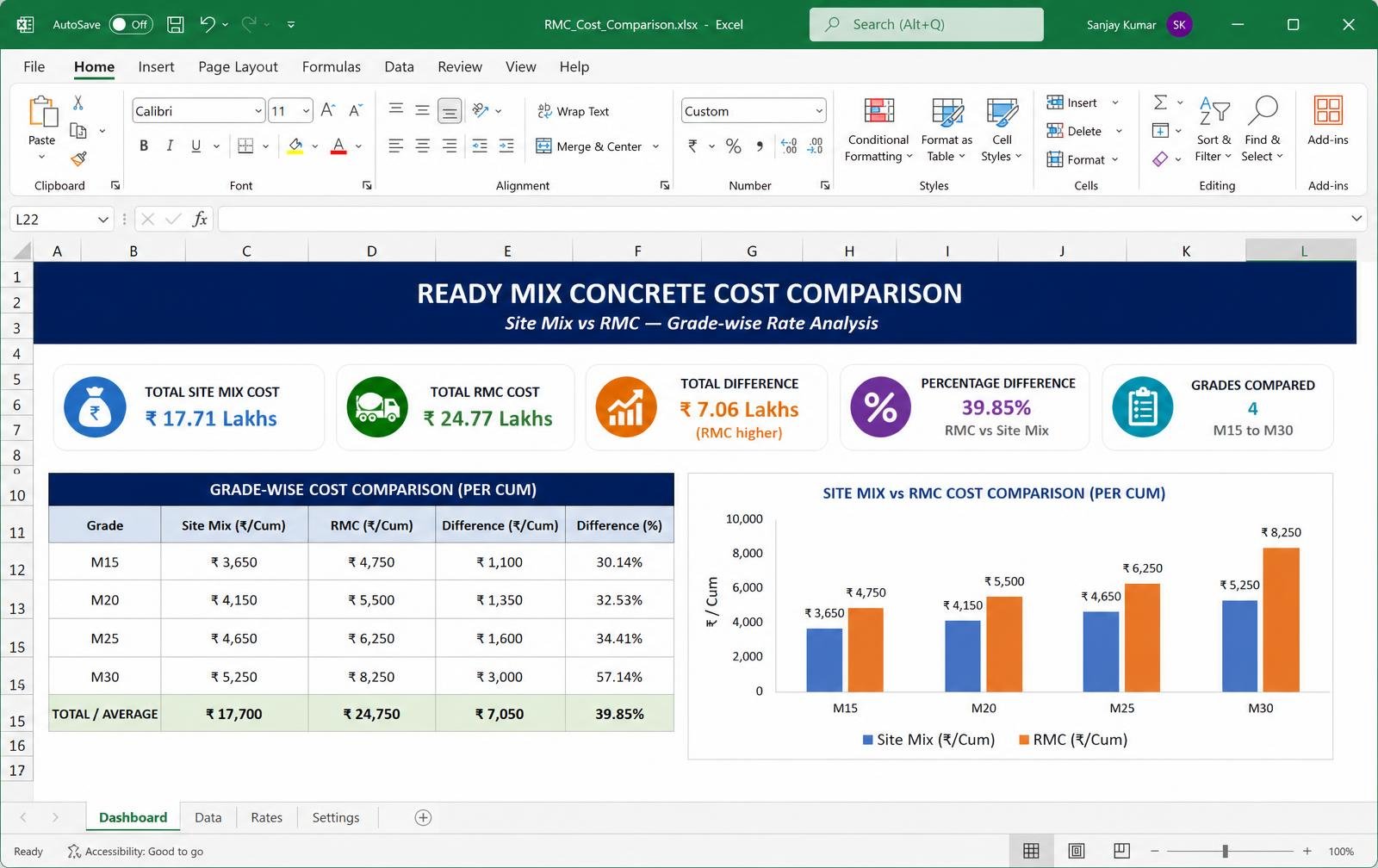
Task: Switch to the Page Layout ribbon tab
Action: tap(238, 66)
